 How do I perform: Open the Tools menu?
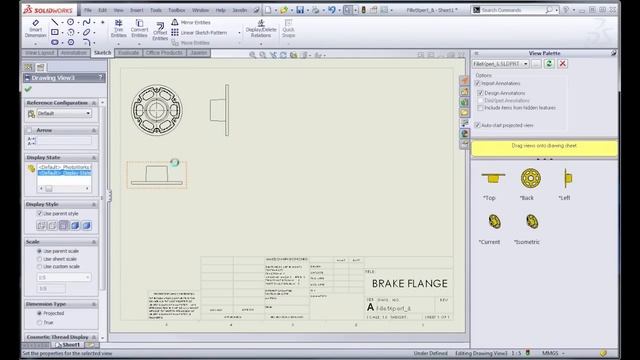pyautogui.click(x=156, y=10)
